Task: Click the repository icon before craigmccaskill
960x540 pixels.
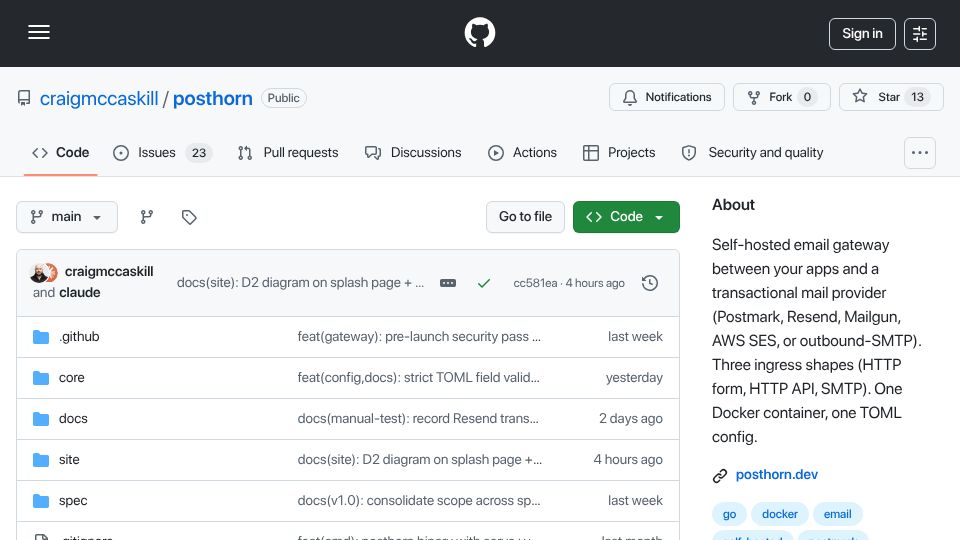Action: coord(24,98)
